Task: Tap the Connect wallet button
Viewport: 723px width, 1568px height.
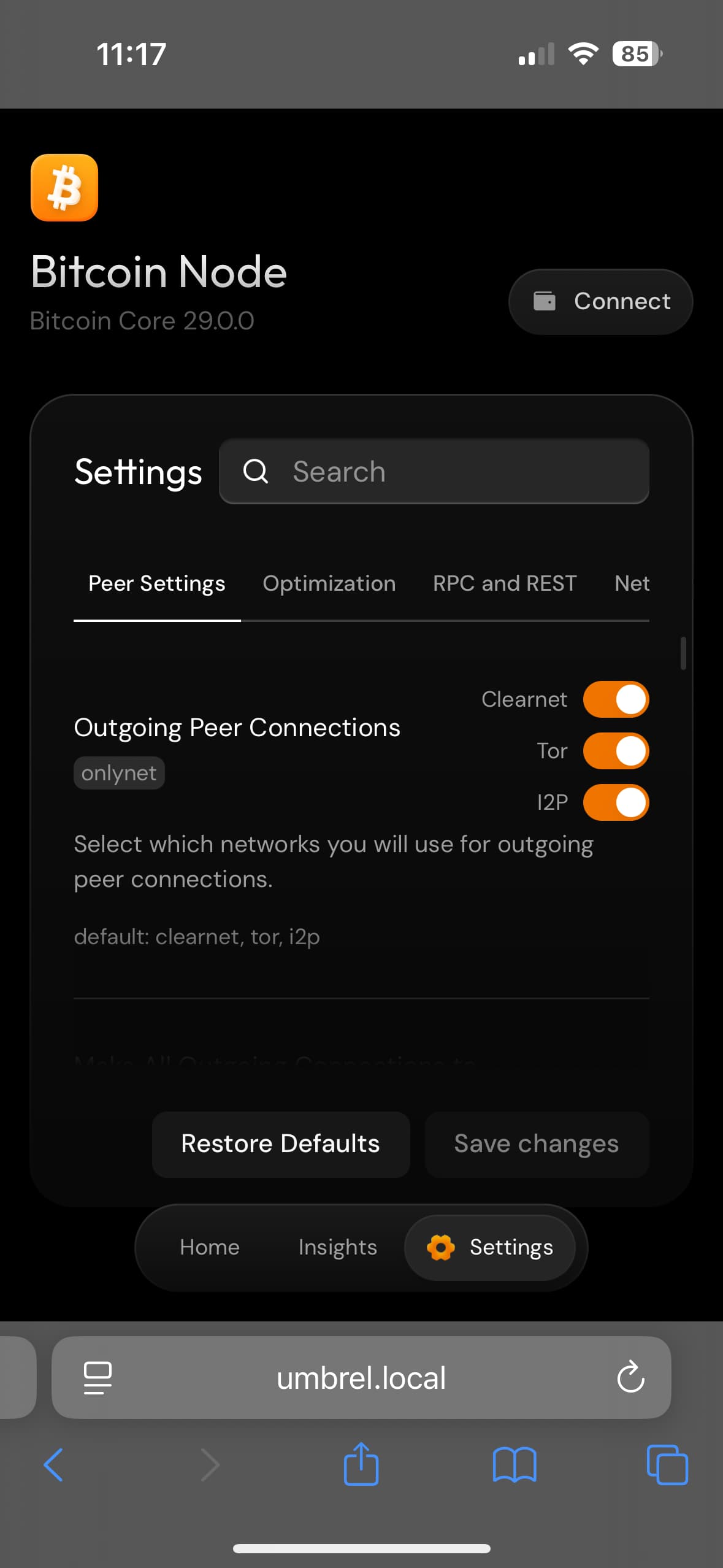Action: (x=600, y=301)
